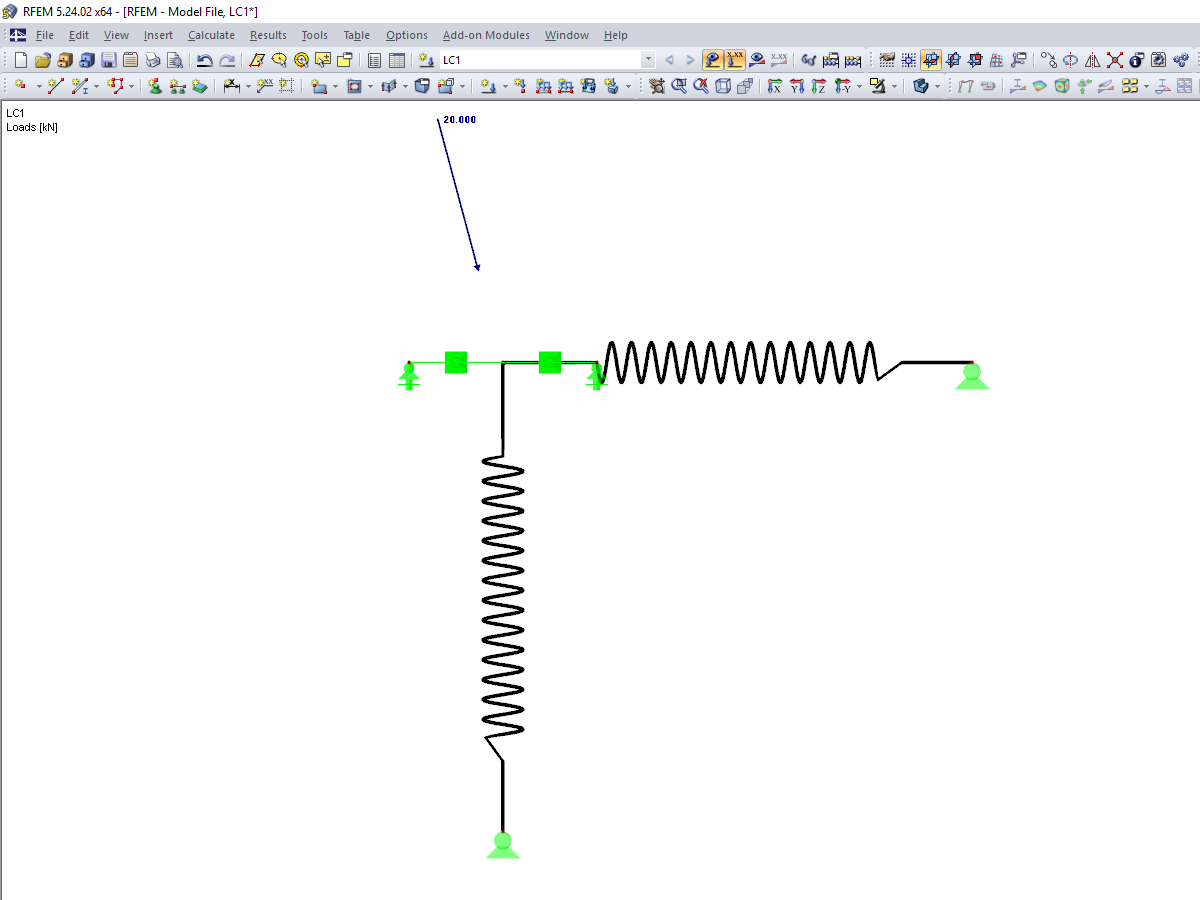The height and width of the screenshot is (900, 1200).
Task: Open the Calculate menu
Action: [x=211, y=35]
